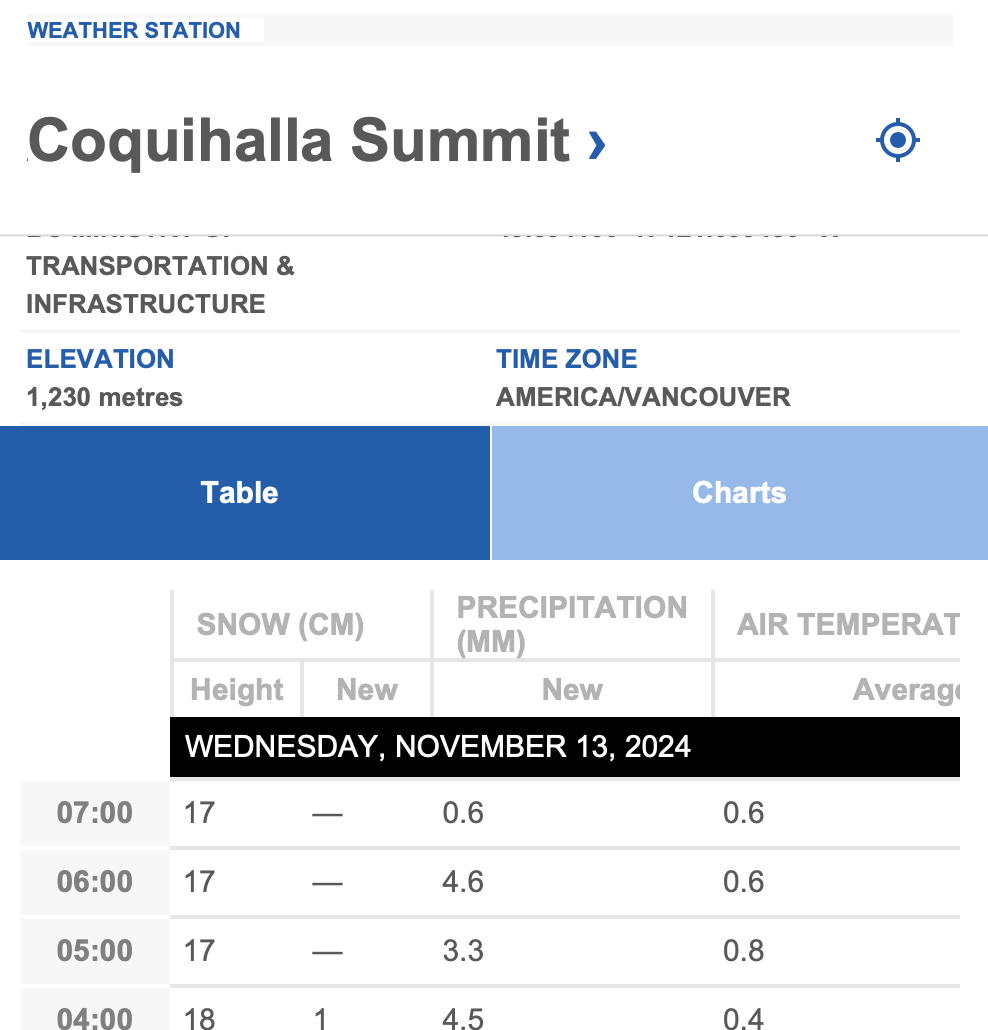Open the Coquihalla Summit chevron arrow
Screen dimensions: 988x1030
[596, 145]
